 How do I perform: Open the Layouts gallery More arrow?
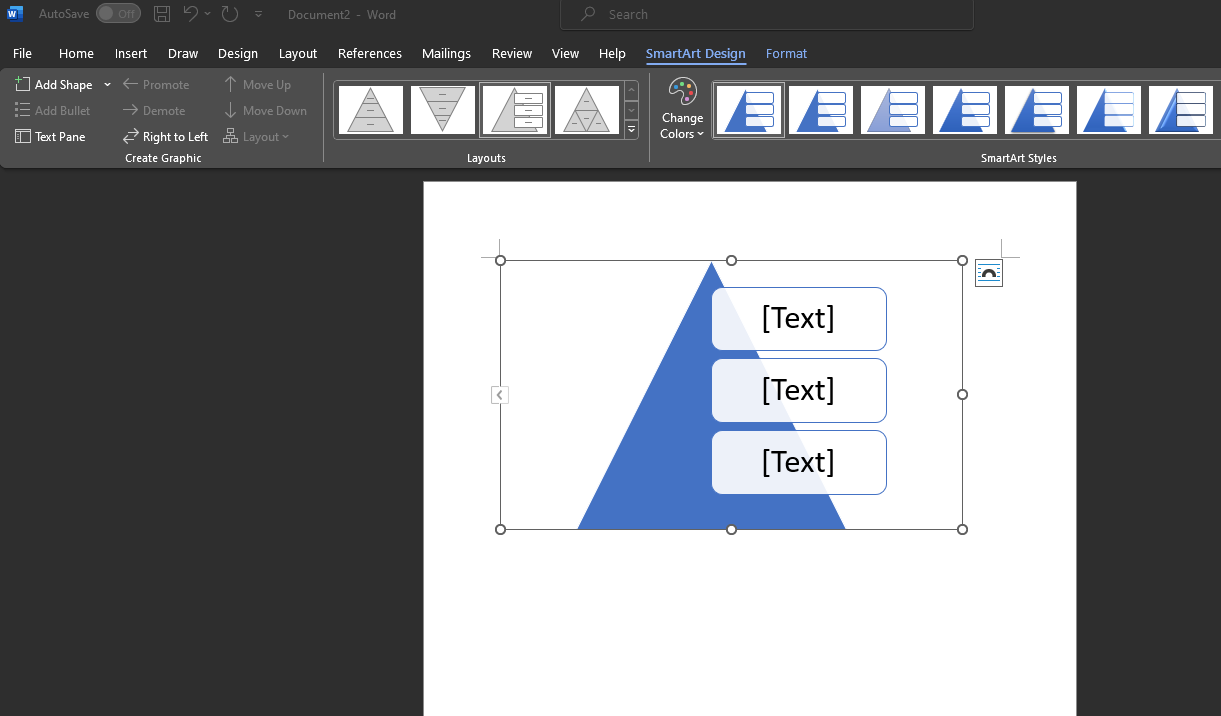pos(631,129)
